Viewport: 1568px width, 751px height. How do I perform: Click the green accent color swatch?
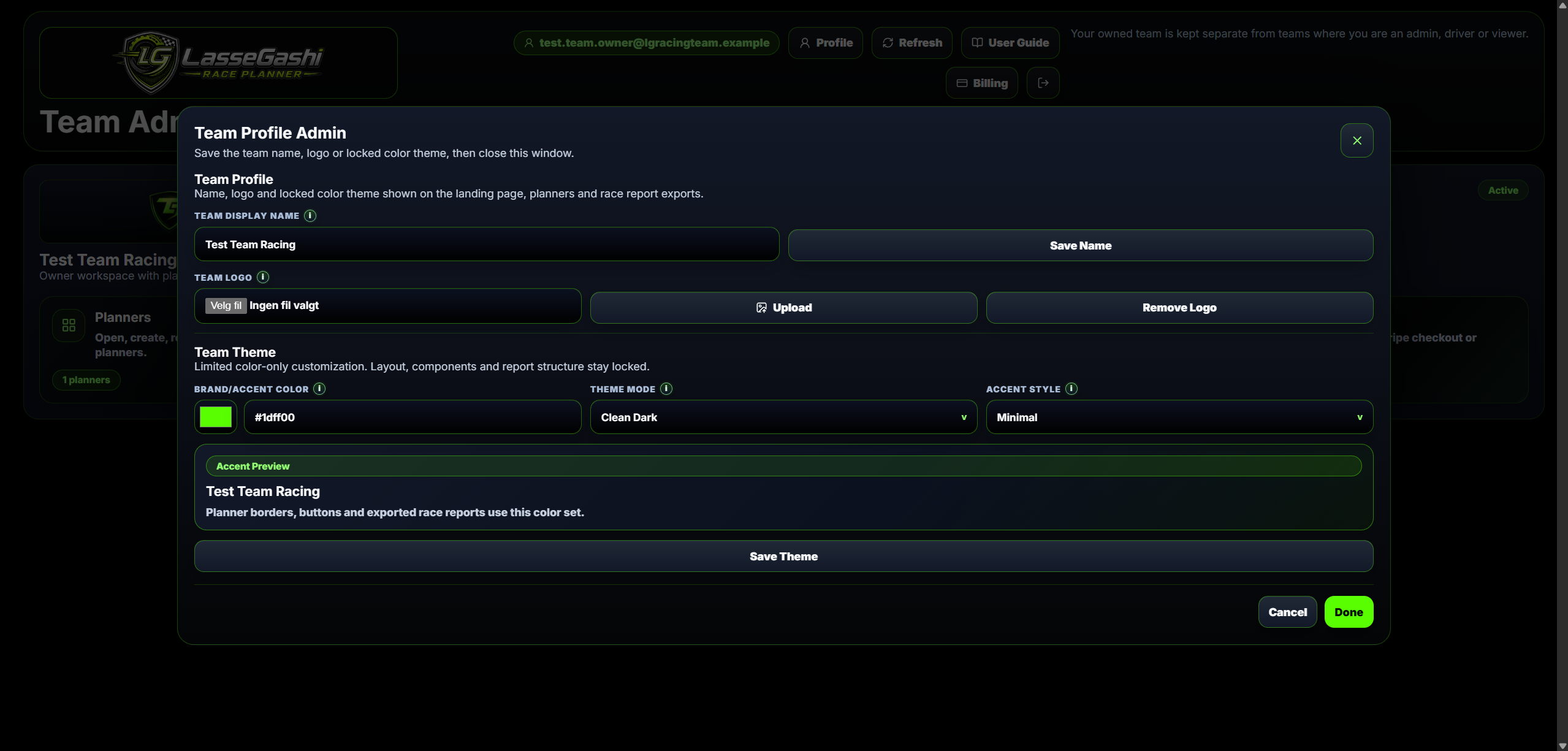[216, 417]
